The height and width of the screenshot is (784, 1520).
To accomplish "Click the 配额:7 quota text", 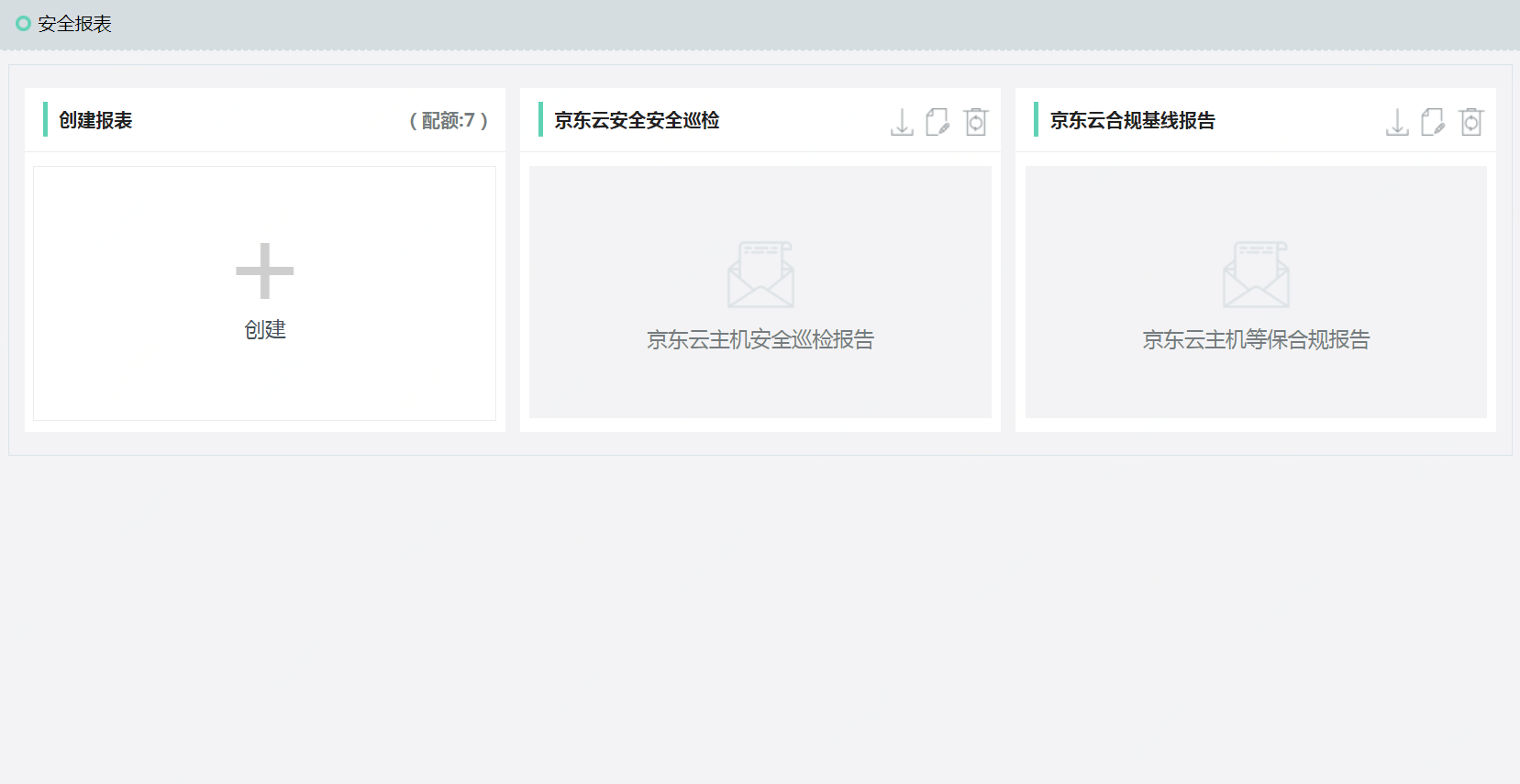I will [x=449, y=120].
